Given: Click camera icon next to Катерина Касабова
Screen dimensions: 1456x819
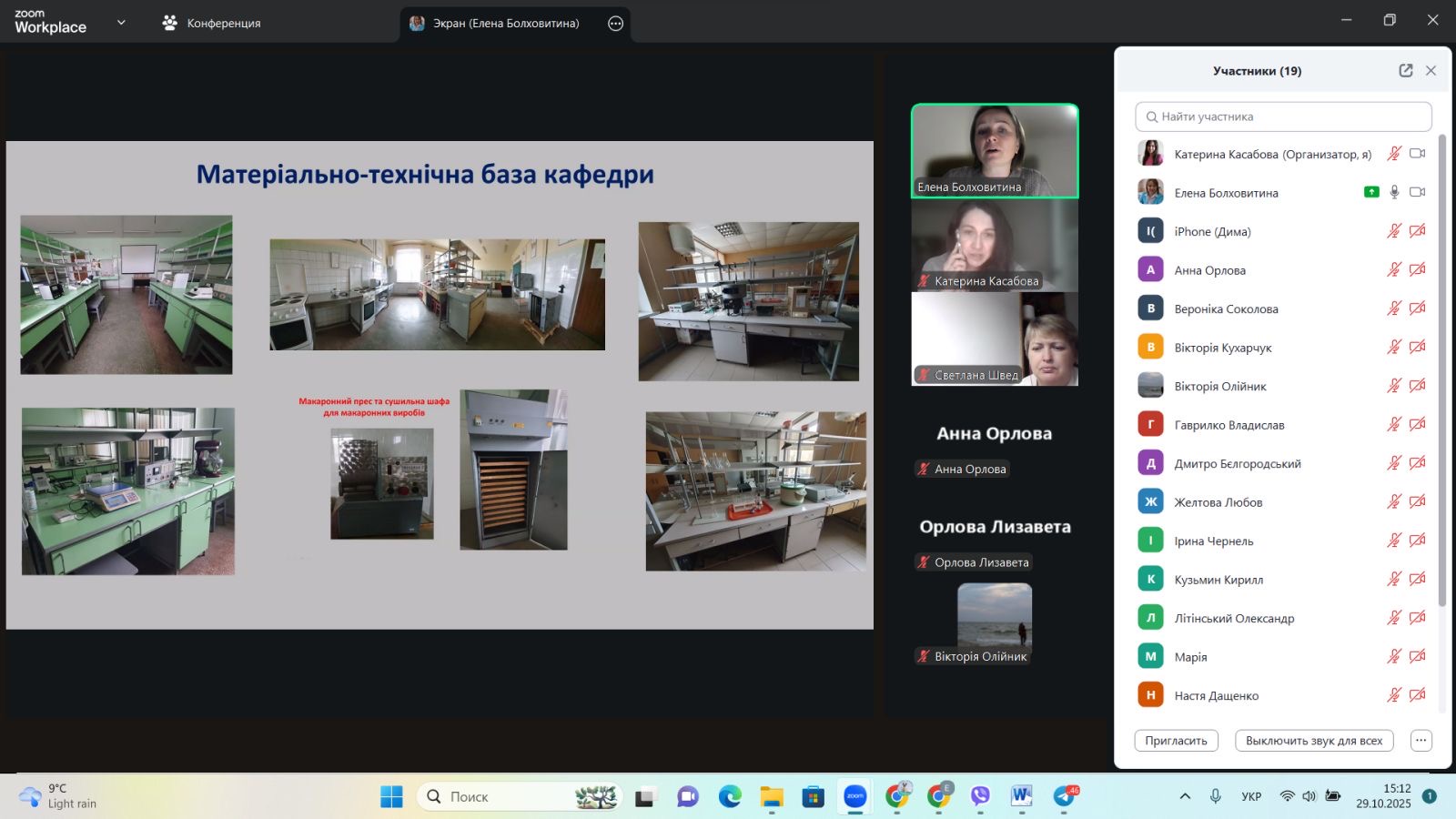Looking at the screenshot, I should (1417, 154).
